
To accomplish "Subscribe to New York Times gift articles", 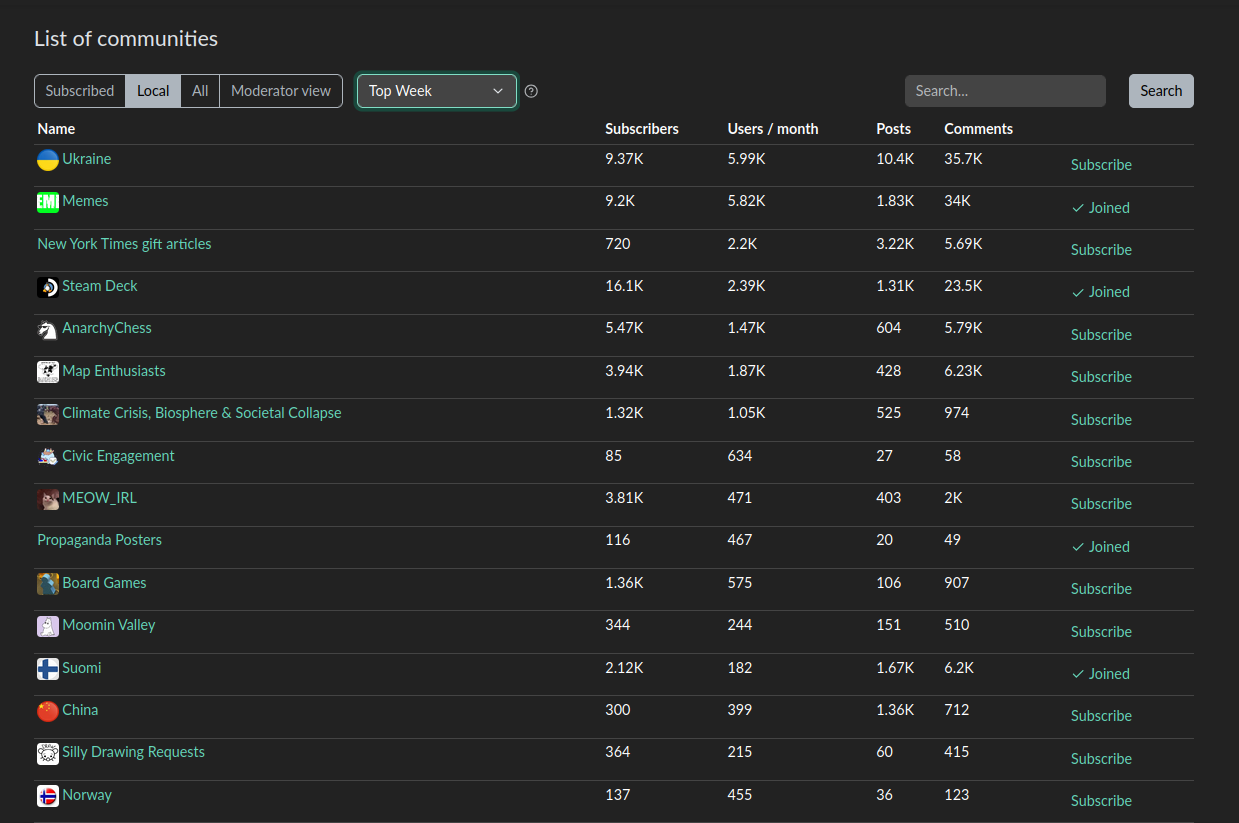I will [1101, 250].
